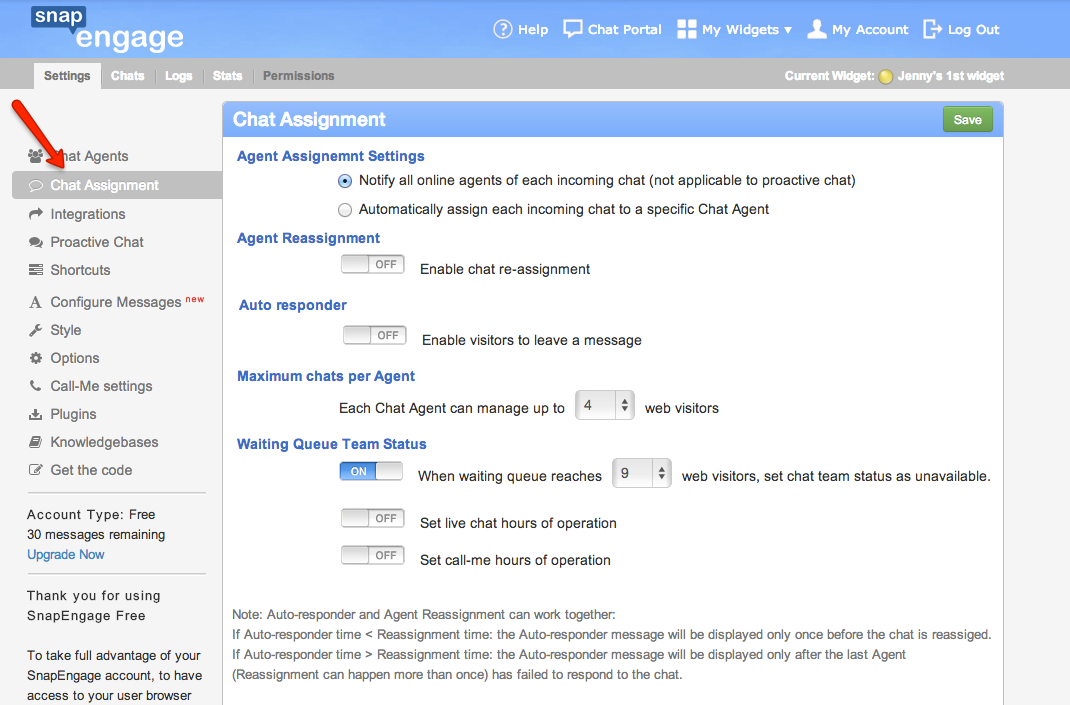Open the waiting queue visitors dropdown
Screen dimensions: 1070x705
[x=642, y=473]
